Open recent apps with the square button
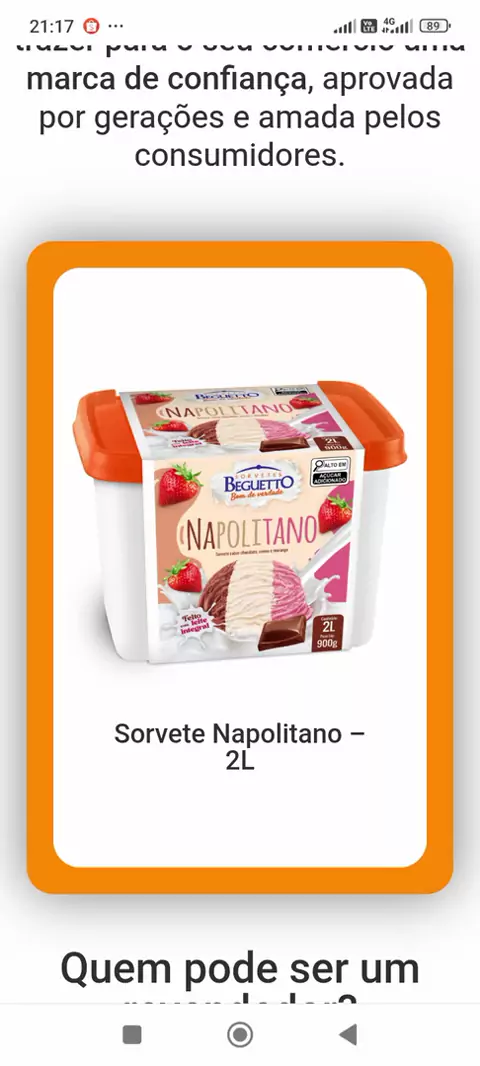Image resolution: width=480 pixels, height=1066 pixels. (x=132, y=1035)
